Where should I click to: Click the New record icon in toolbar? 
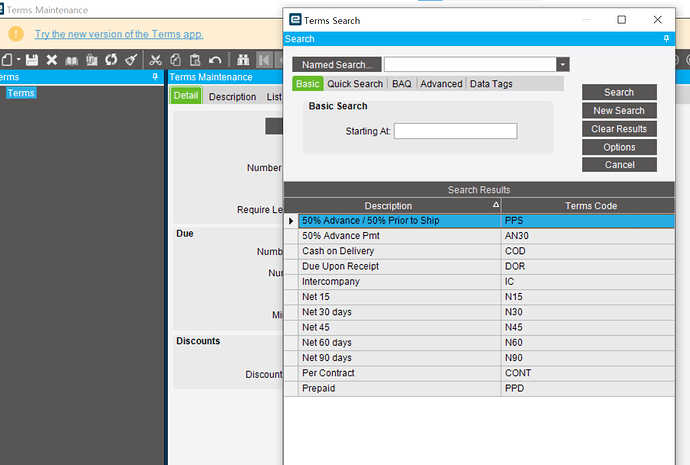coord(7,59)
